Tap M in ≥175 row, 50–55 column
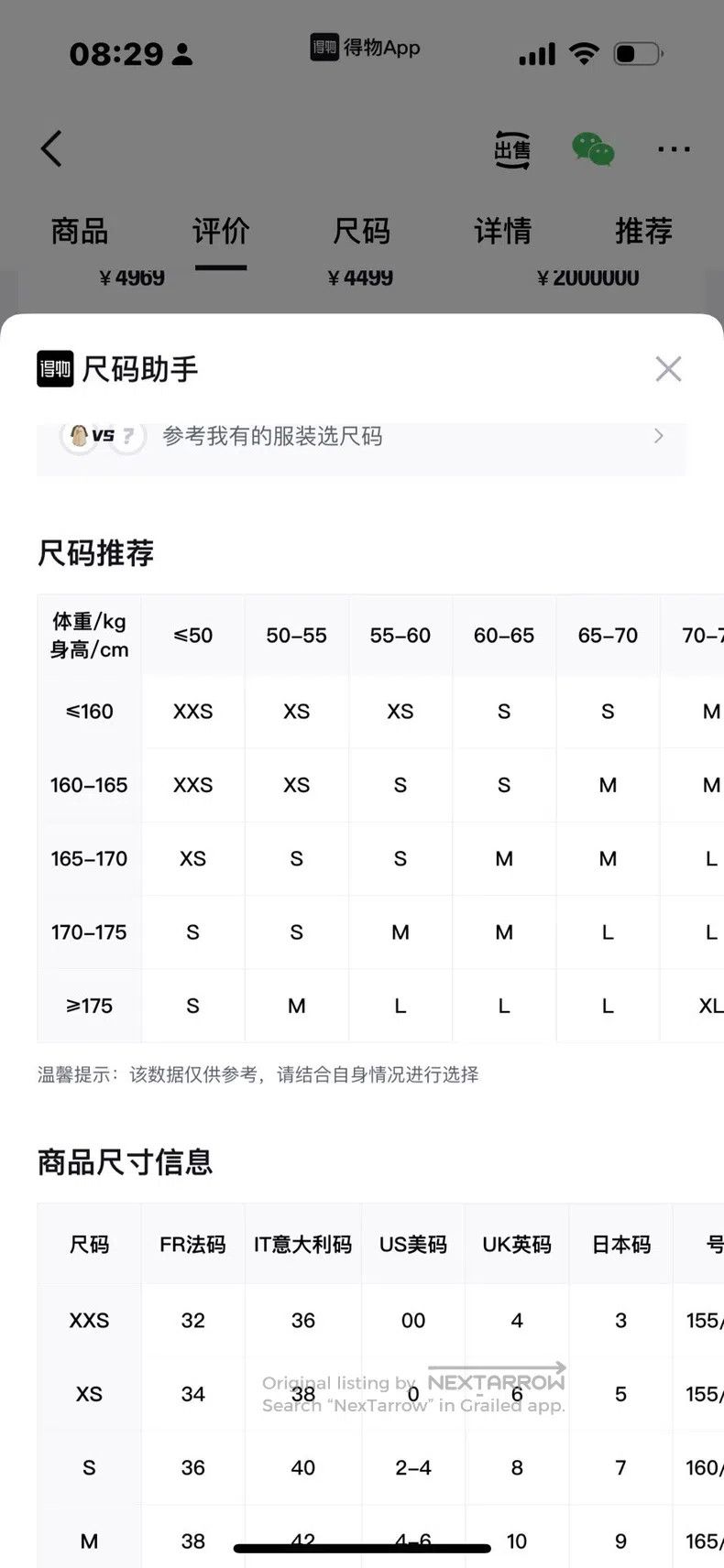The image size is (724, 1568). (296, 1006)
